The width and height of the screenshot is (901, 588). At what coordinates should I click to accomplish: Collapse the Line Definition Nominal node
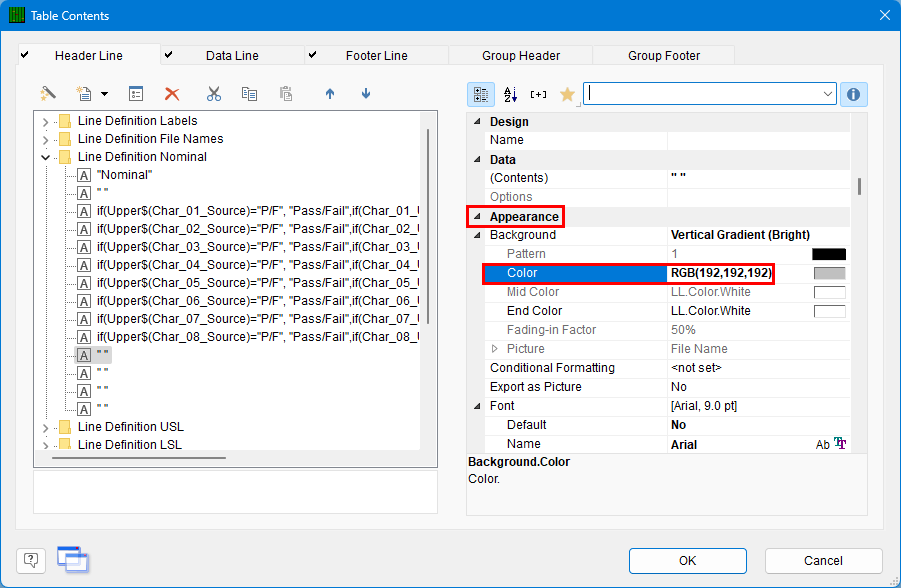click(x=45, y=157)
